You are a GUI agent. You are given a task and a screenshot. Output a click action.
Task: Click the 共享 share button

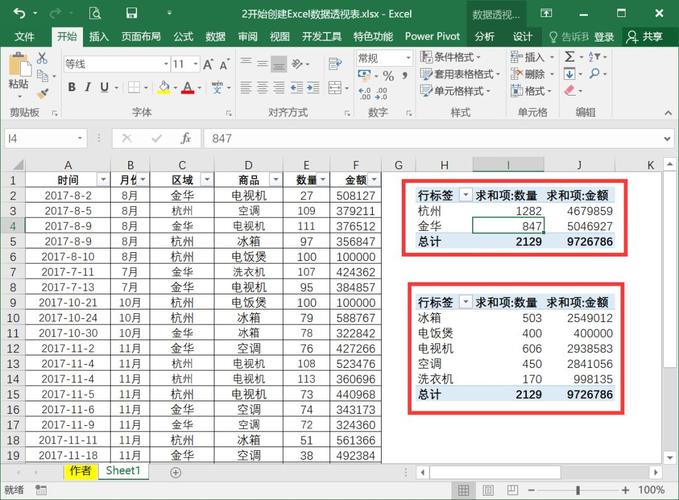pyautogui.click(x=644, y=37)
